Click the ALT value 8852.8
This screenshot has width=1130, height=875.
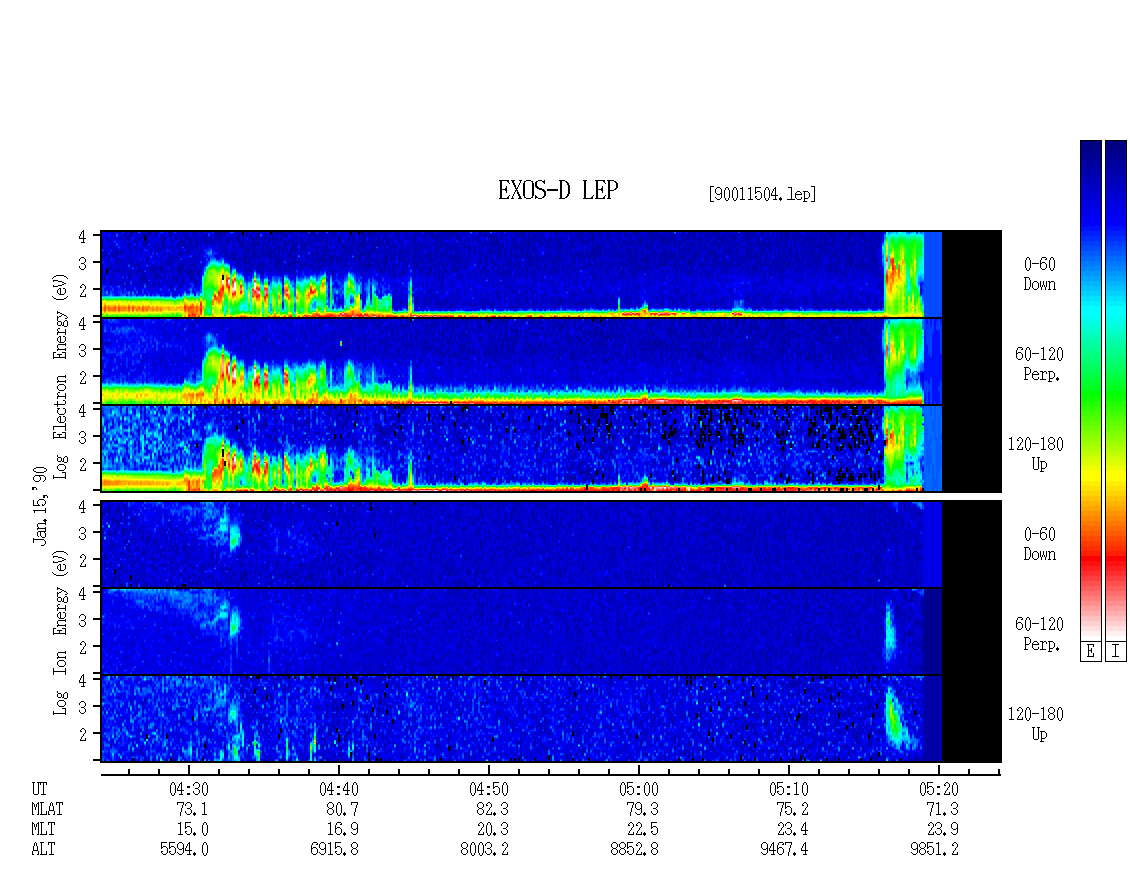pos(634,850)
